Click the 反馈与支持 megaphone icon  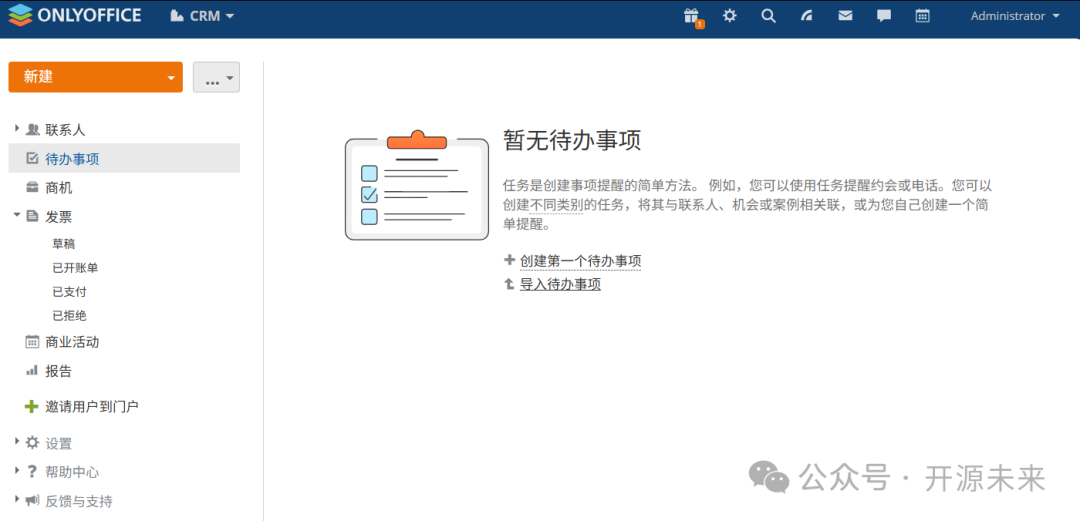pos(32,500)
